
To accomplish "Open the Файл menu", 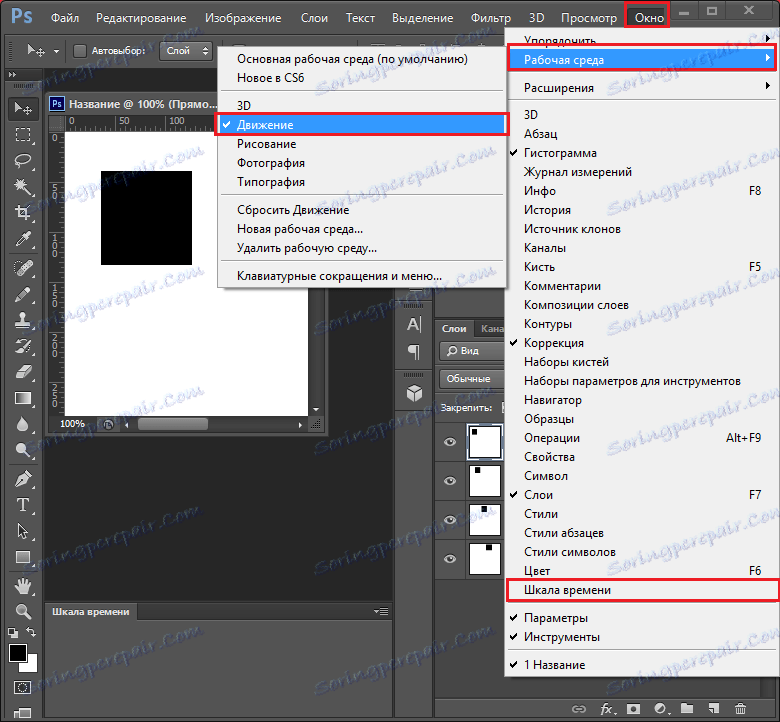I will (x=65, y=18).
